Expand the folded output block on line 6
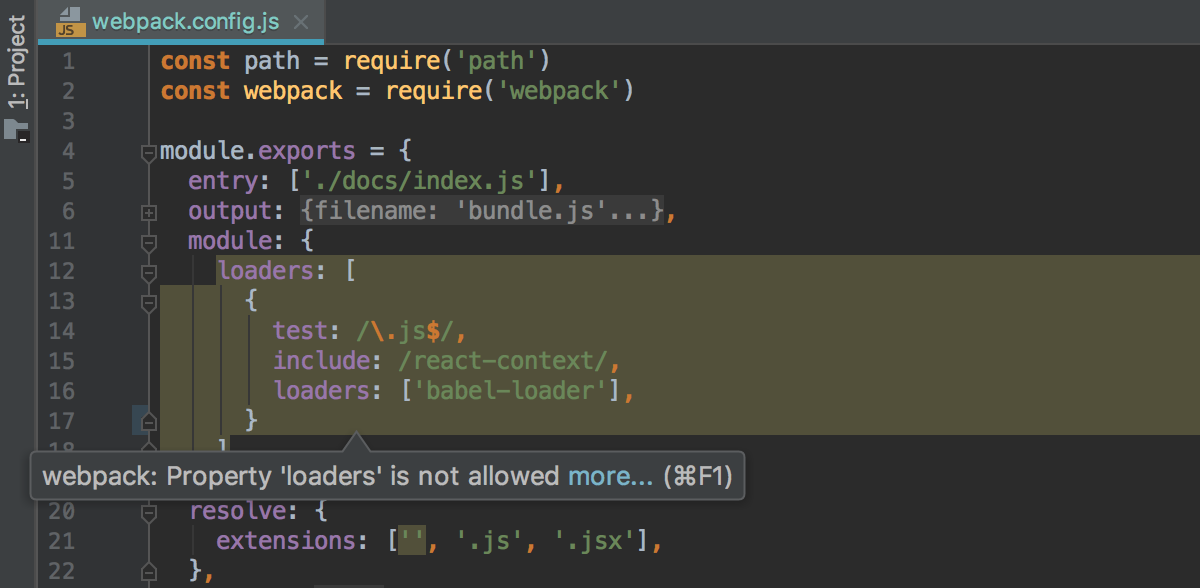The image size is (1200, 588). click(x=149, y=212)
